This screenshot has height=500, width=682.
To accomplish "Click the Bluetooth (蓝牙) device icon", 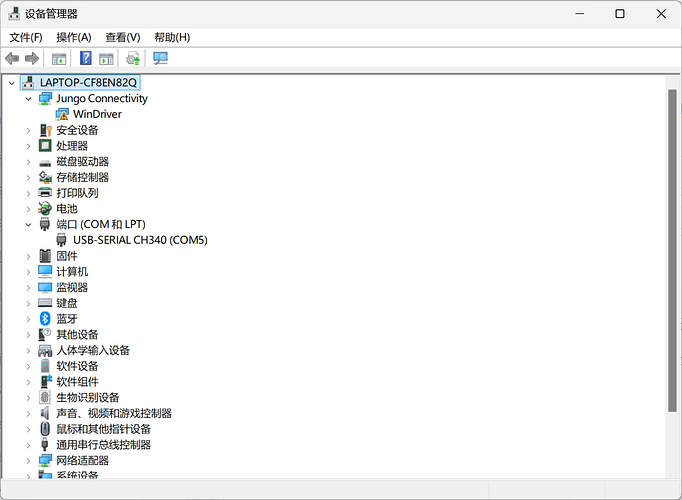I will point(45,319).
